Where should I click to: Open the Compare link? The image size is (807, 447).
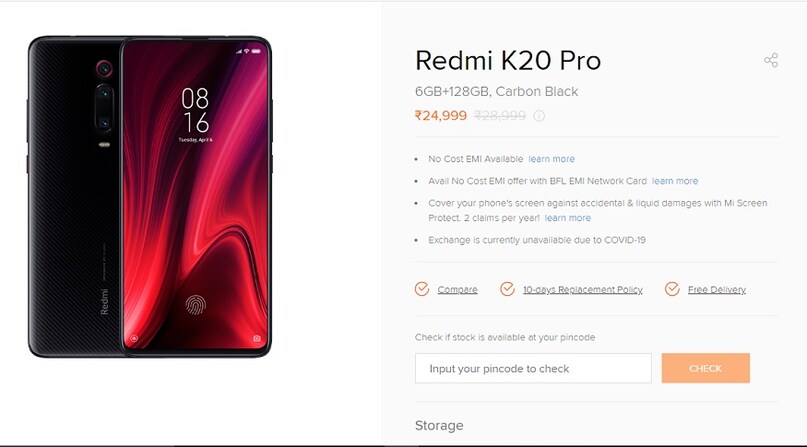(x=458, y=290)
